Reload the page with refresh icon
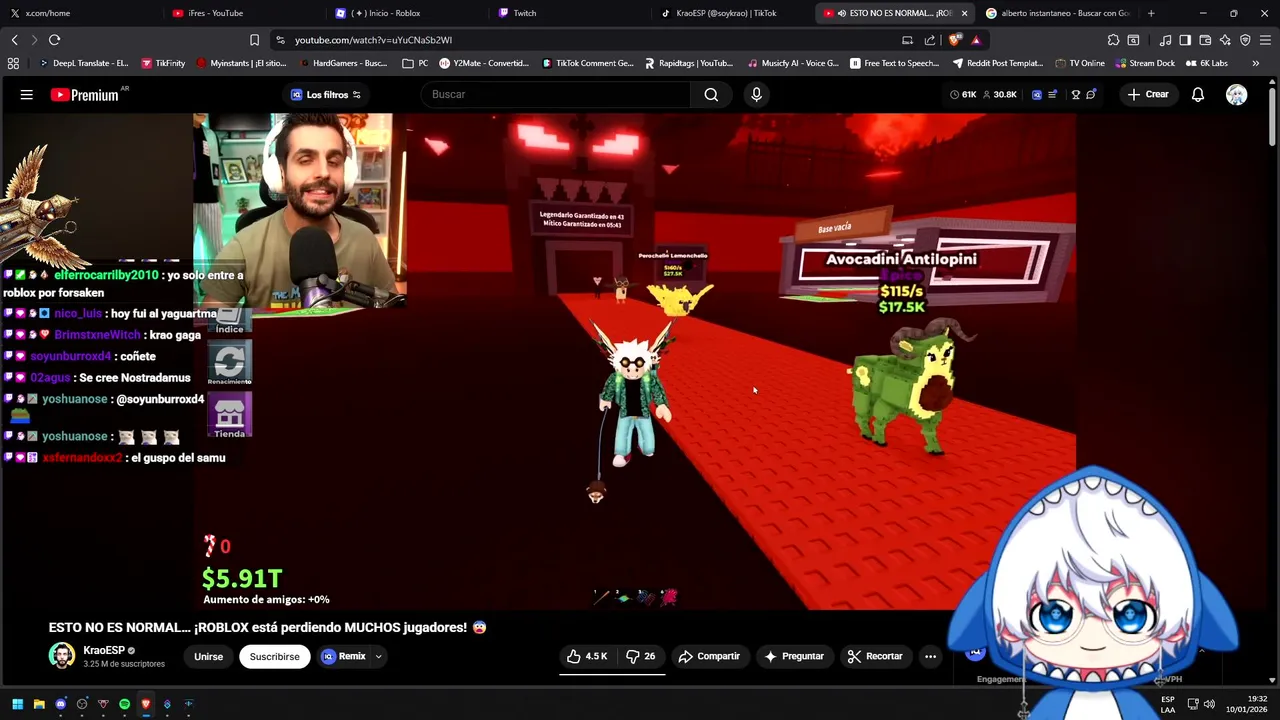This screenshot has width=1280, height=720. [54, 40]
